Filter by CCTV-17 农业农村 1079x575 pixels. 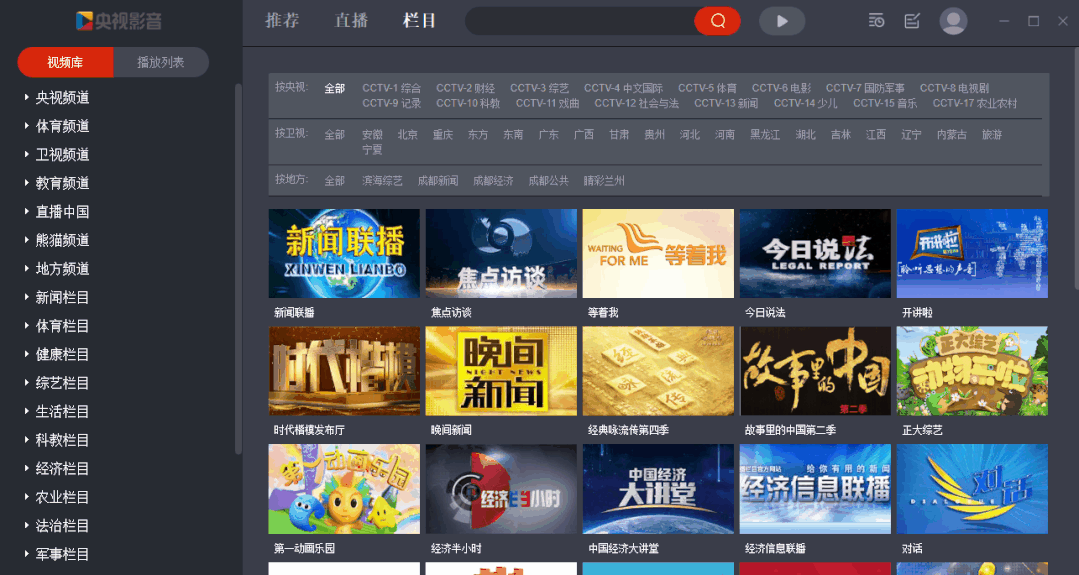click(975, 103)
